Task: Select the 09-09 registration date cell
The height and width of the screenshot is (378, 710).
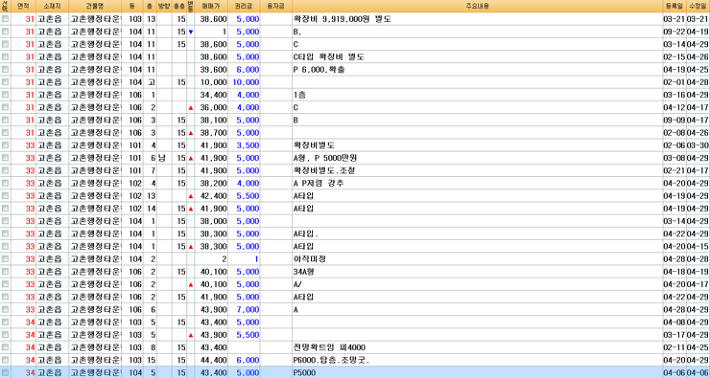Action: tap(674, 120)
